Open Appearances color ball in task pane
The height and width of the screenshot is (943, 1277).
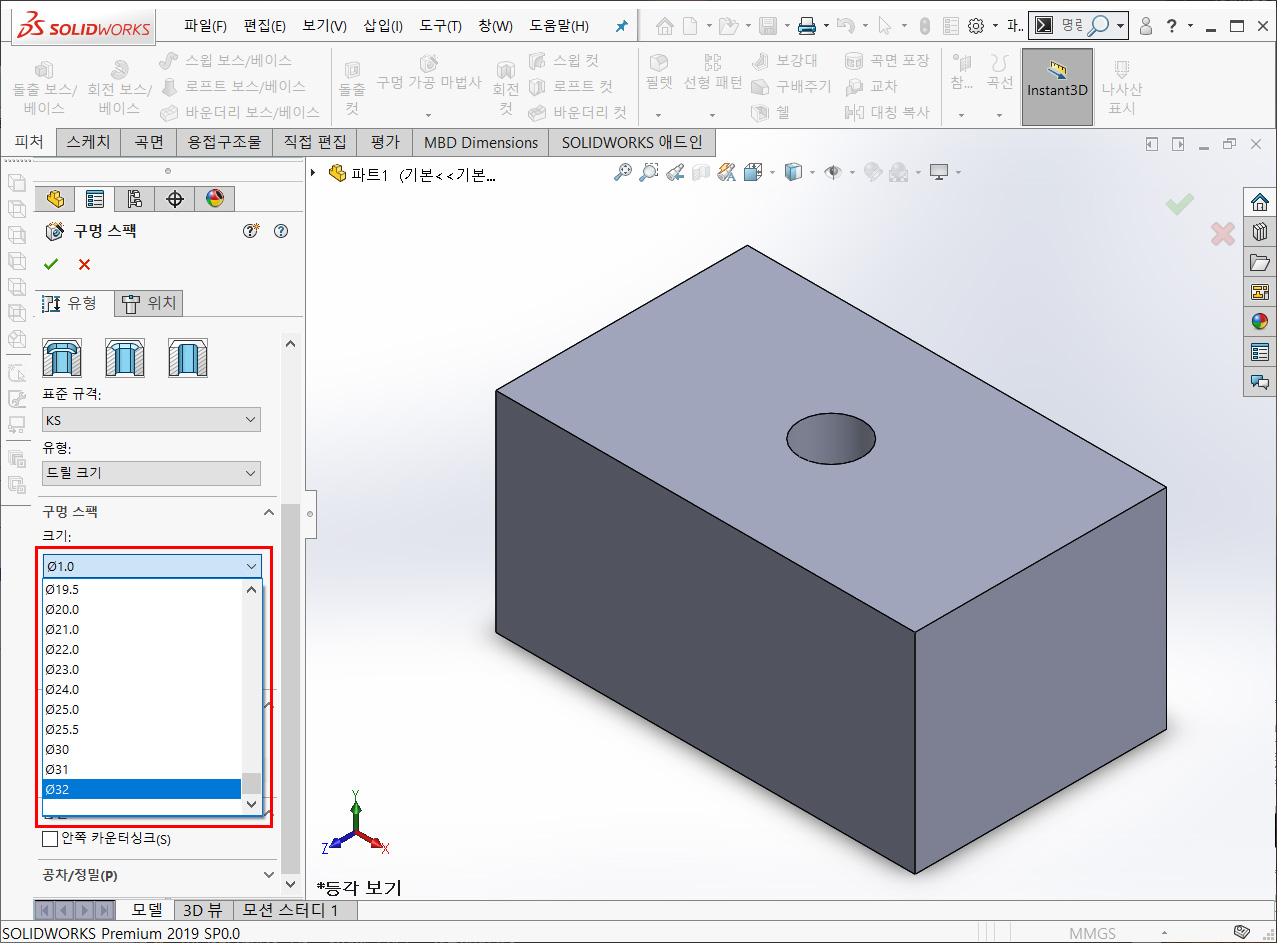[1259, 322]
